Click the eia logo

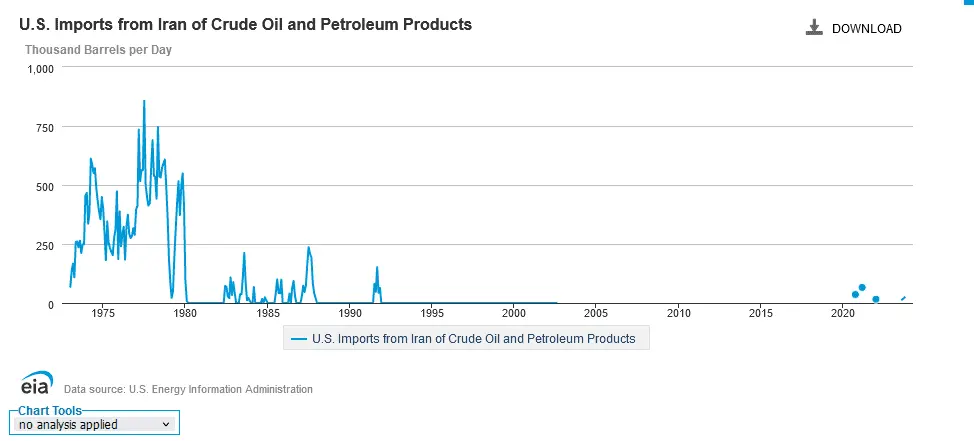(x=37, y=384)
